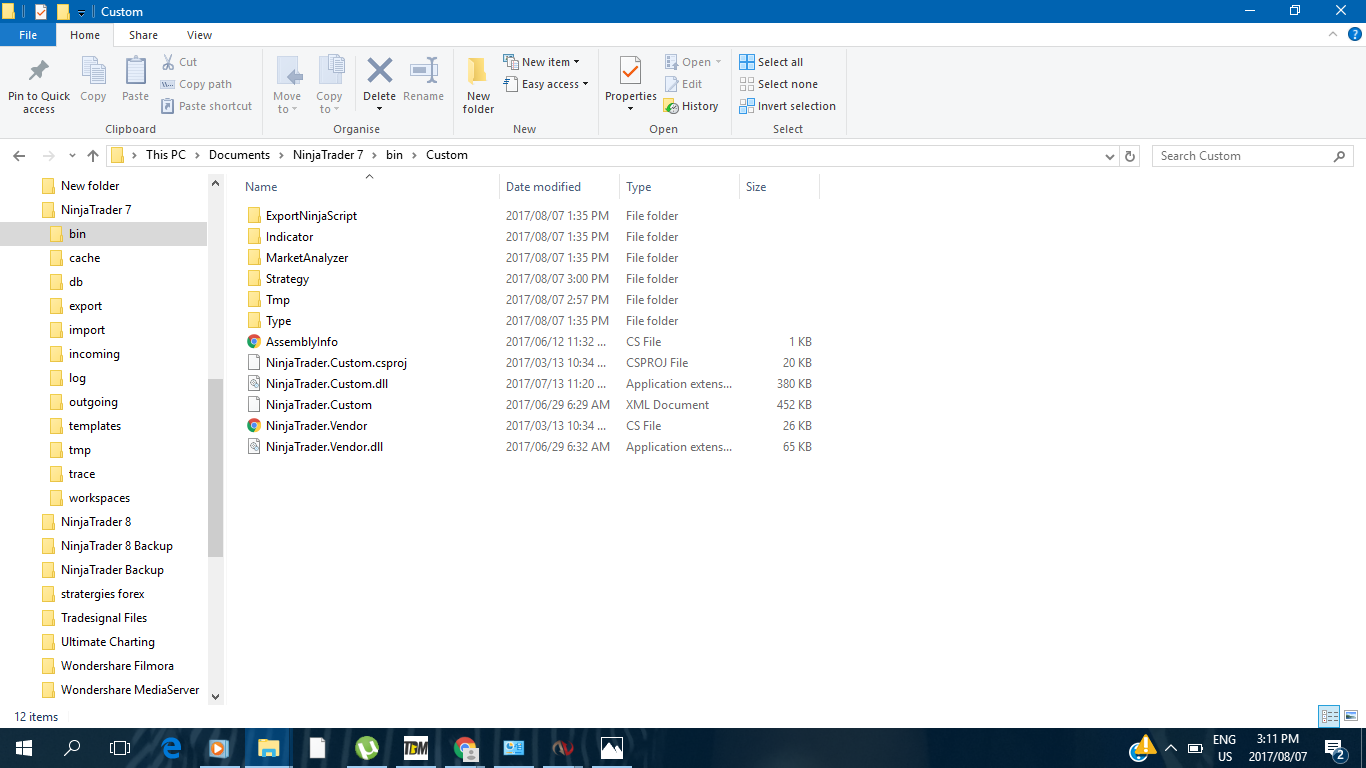Navigate back with the Back arrow
The height and width of the screenshot is (768, 1366).
(18, 156)
